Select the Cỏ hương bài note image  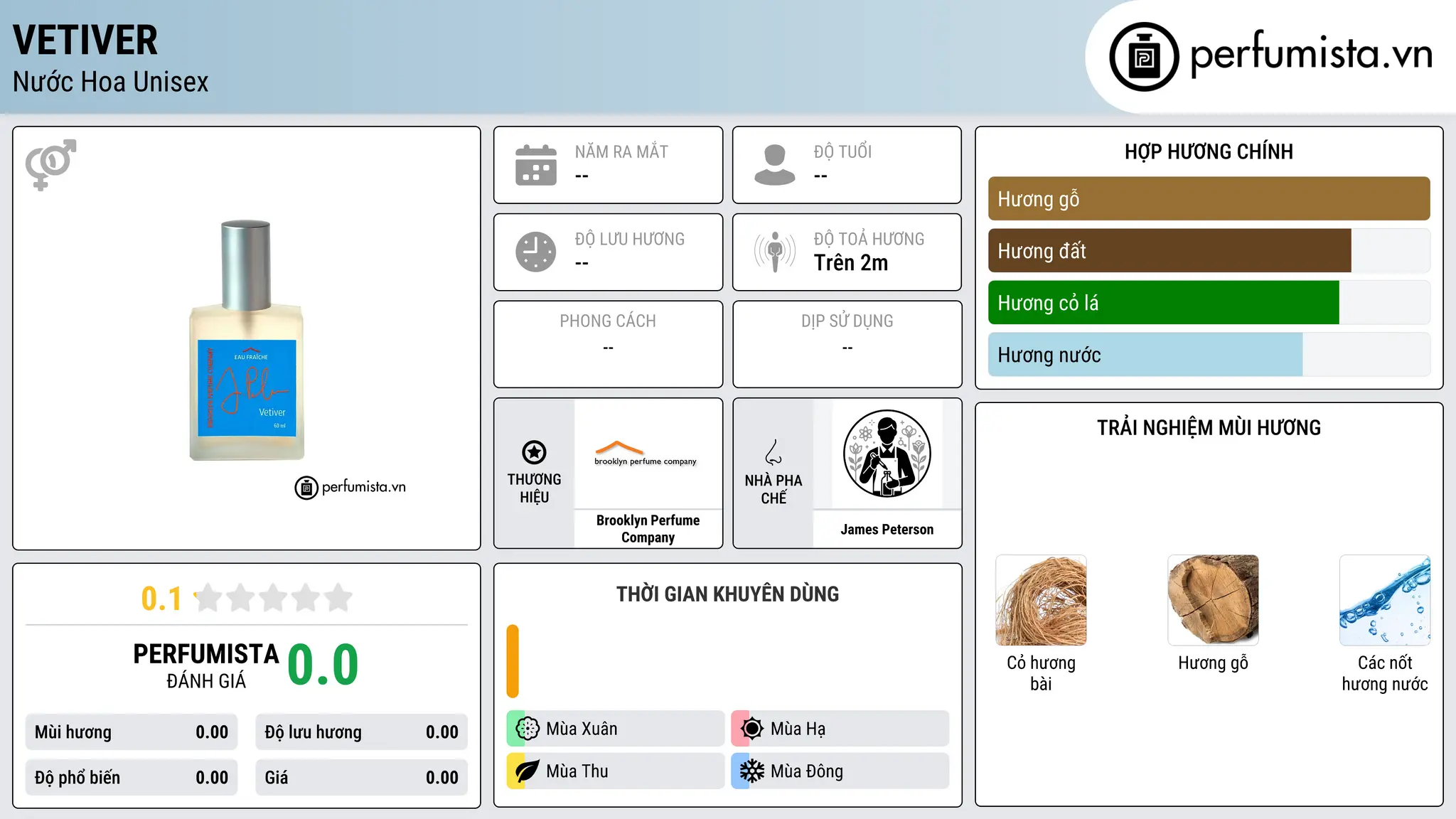click(1041, 600)
